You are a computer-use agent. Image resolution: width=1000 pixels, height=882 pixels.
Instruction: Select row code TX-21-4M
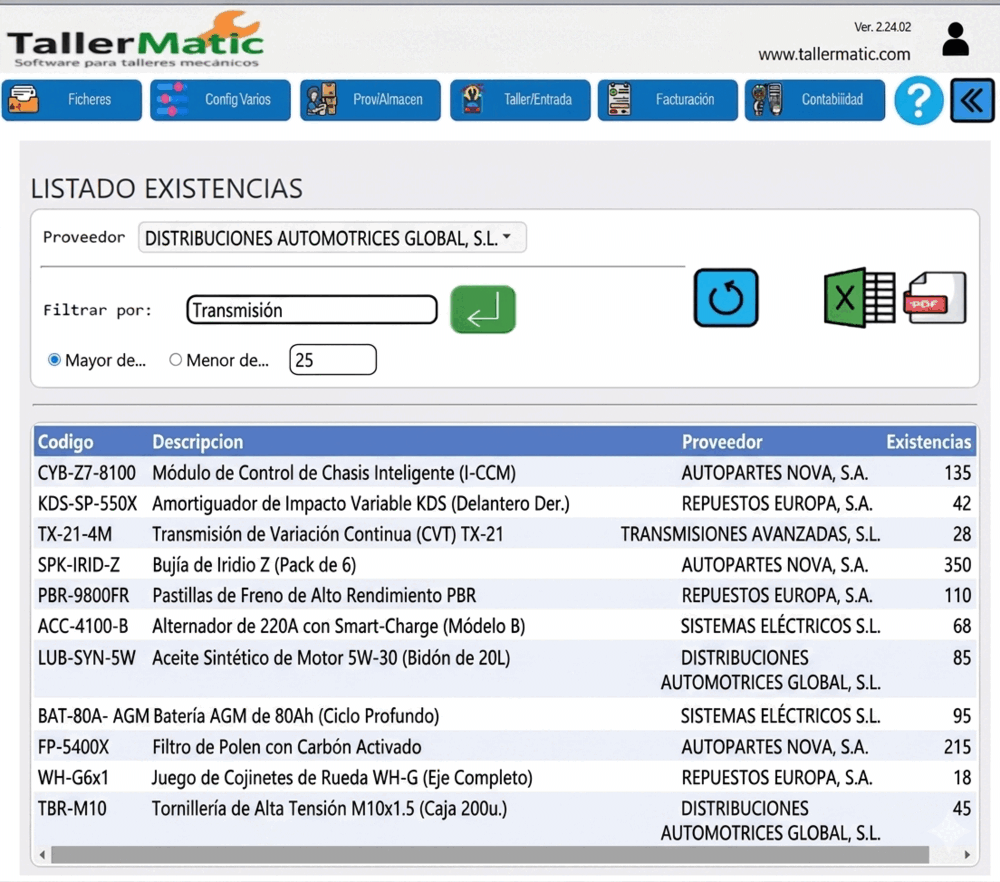pos(75,534)
